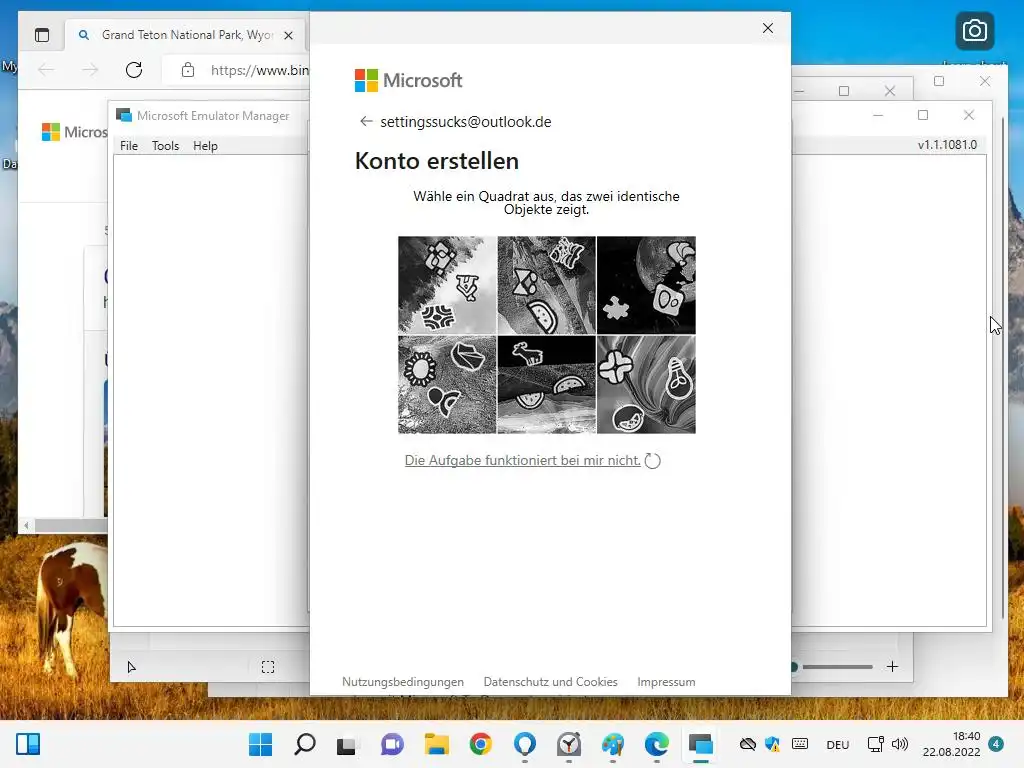This screenshot has width=1024, height=768.
Task: Click the captcha reload circle icon
Action: click(652, 461)
